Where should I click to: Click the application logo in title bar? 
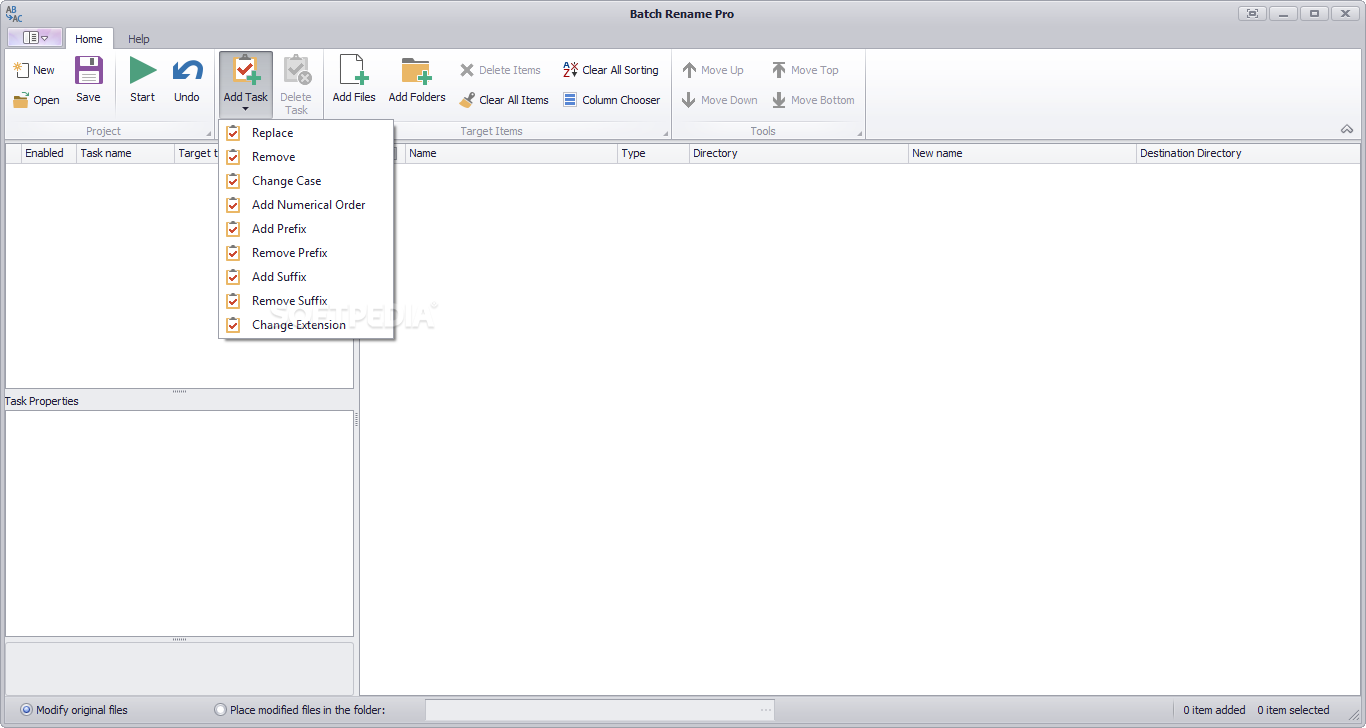click(x=14, y=13)
